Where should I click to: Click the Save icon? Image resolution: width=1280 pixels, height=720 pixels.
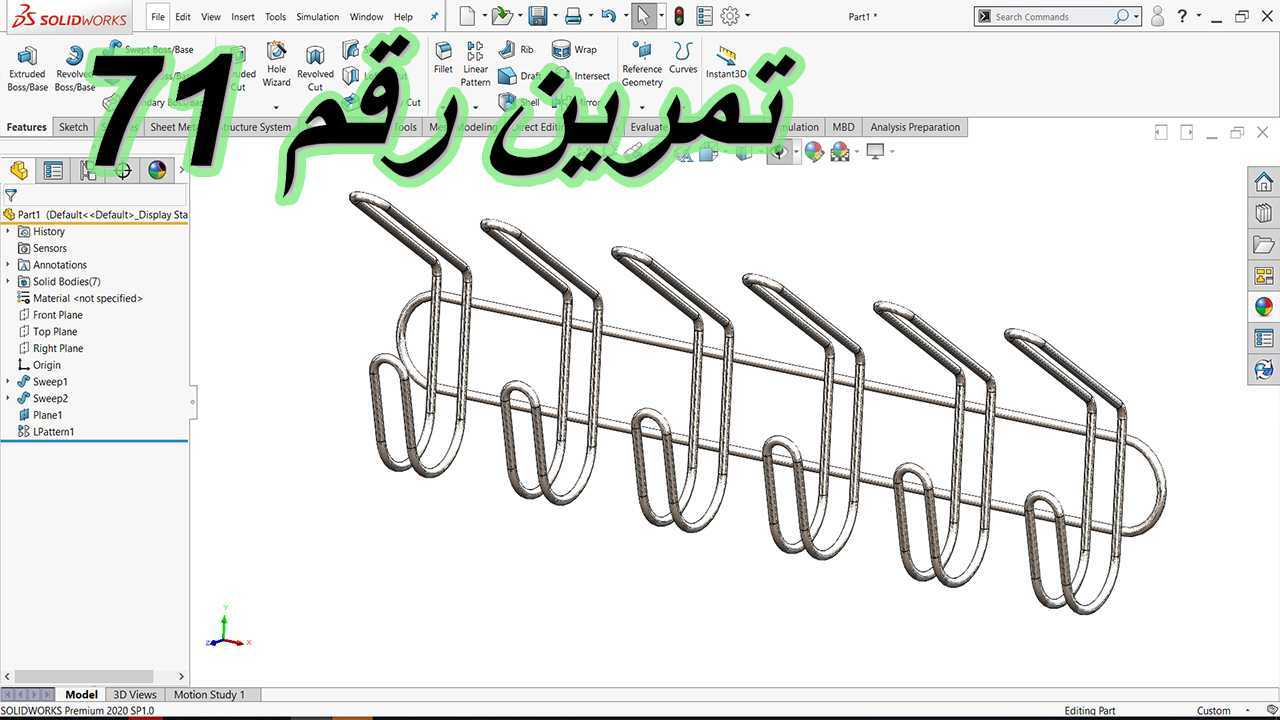coord(538,16)
